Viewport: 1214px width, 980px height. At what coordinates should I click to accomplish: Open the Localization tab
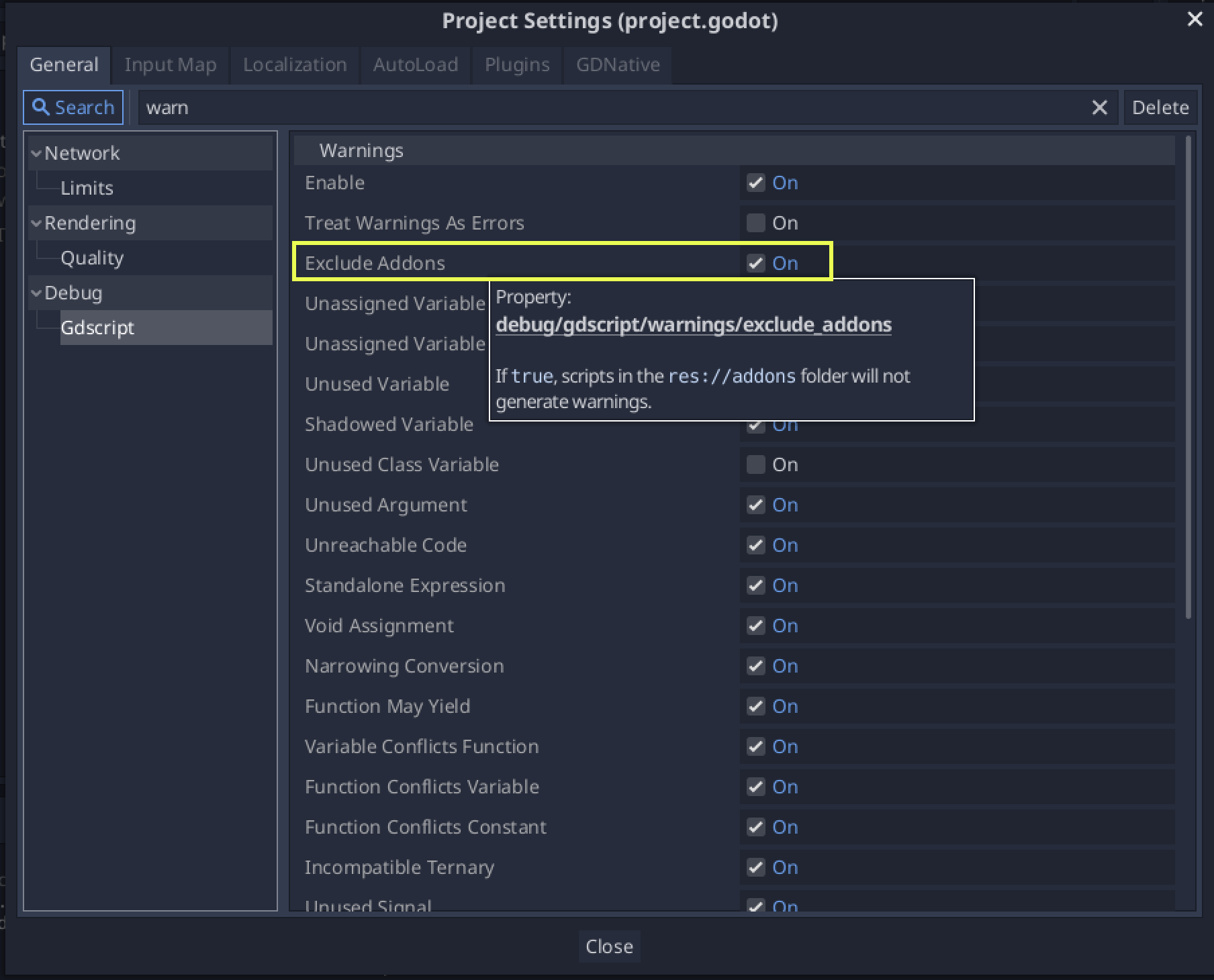tap(295, 65)
